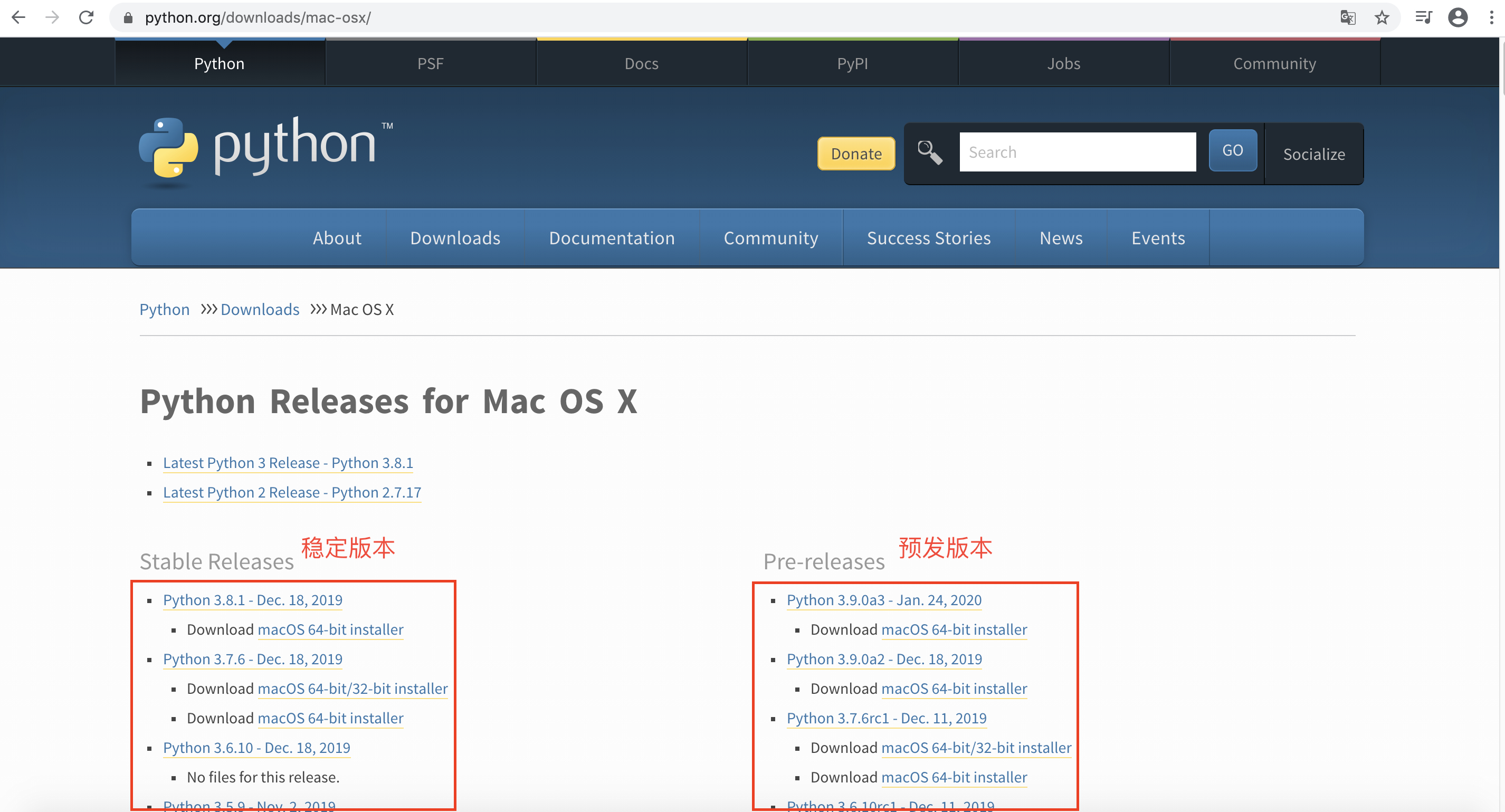This screenshot has width=1505, height=812.
Task: Click the URL in the address bar
Action: point(258,17)
